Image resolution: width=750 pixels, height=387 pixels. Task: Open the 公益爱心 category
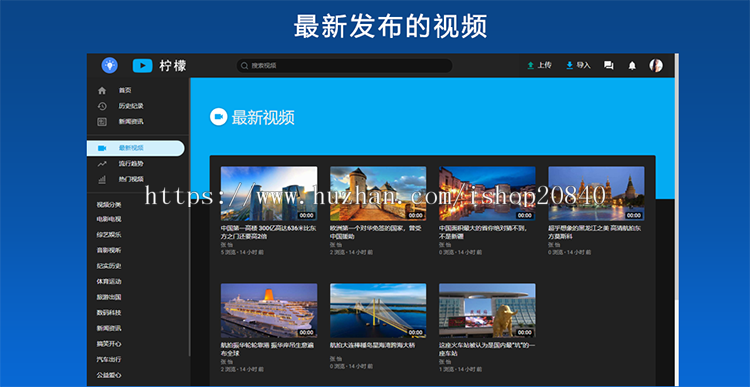(109, 375)
